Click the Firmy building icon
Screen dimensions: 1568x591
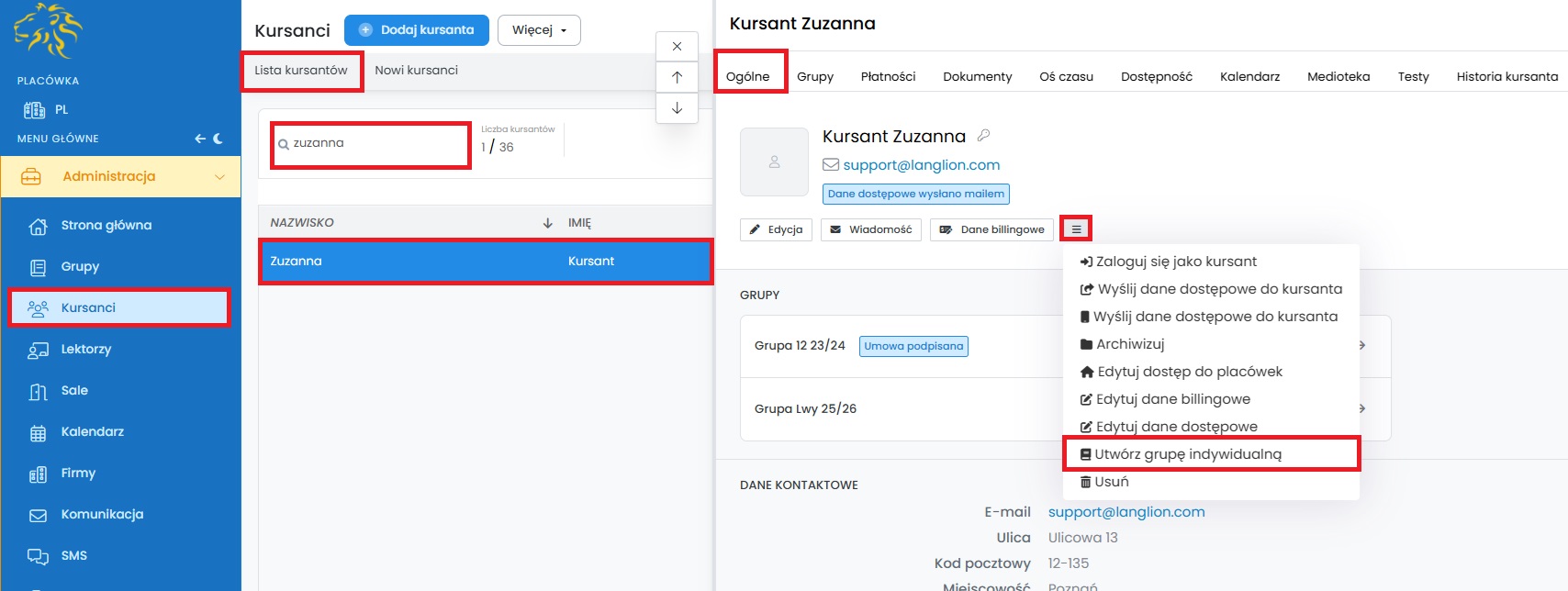38,474
